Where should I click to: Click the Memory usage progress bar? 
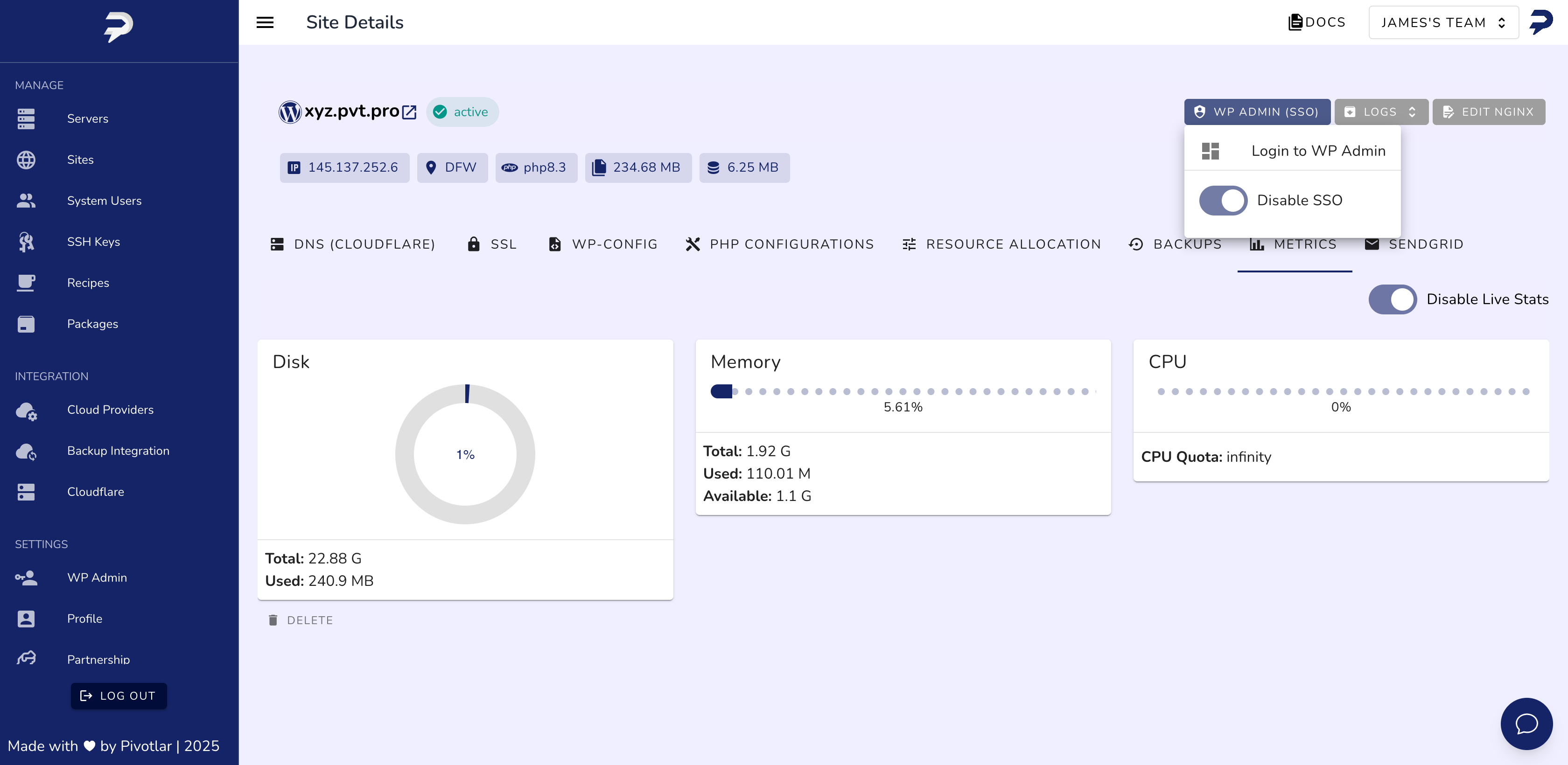tap(903, 391)
